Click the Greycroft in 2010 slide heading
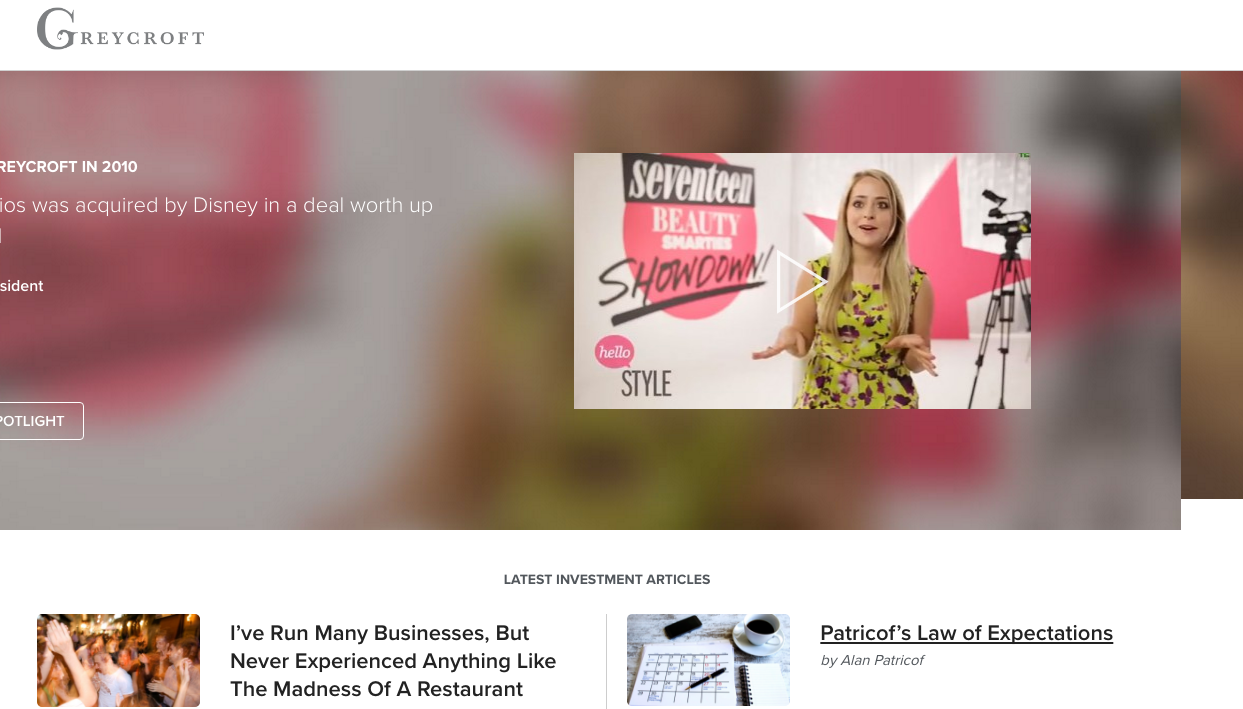 pyautogui.click(x=68, y=166)
